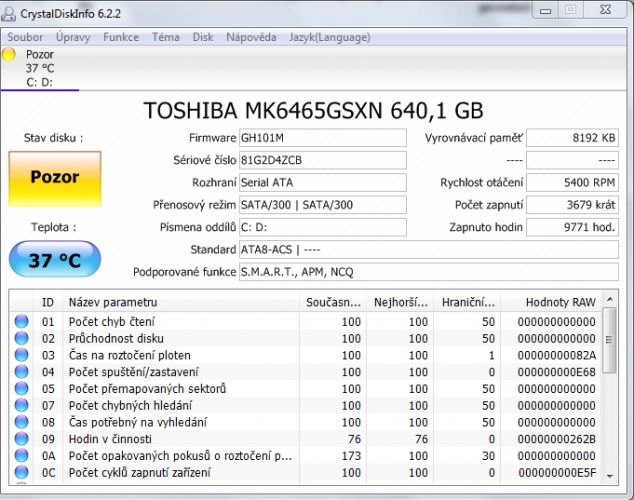
Task: Click the RAW value 0000000082A
Action: tap(557, 355)
